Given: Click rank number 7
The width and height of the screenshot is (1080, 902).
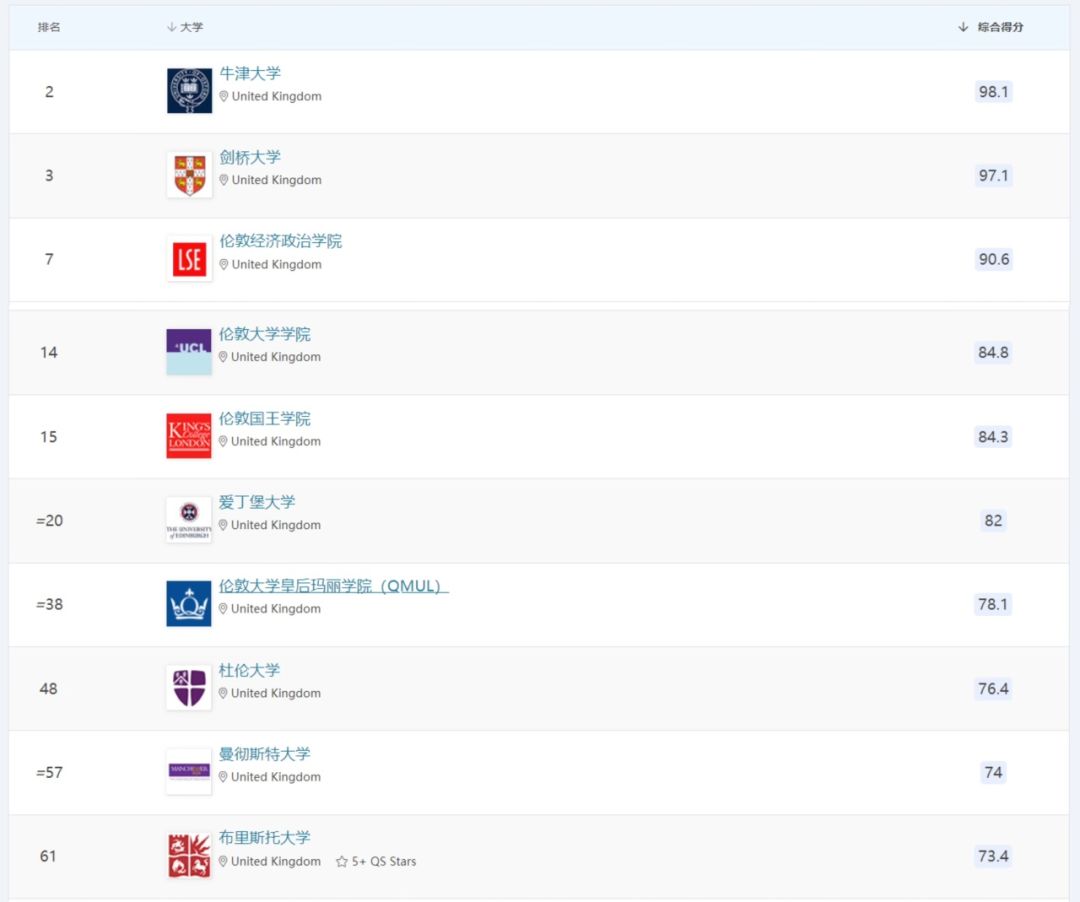Looking at the screenshot, I should click(x=49, y=260).
